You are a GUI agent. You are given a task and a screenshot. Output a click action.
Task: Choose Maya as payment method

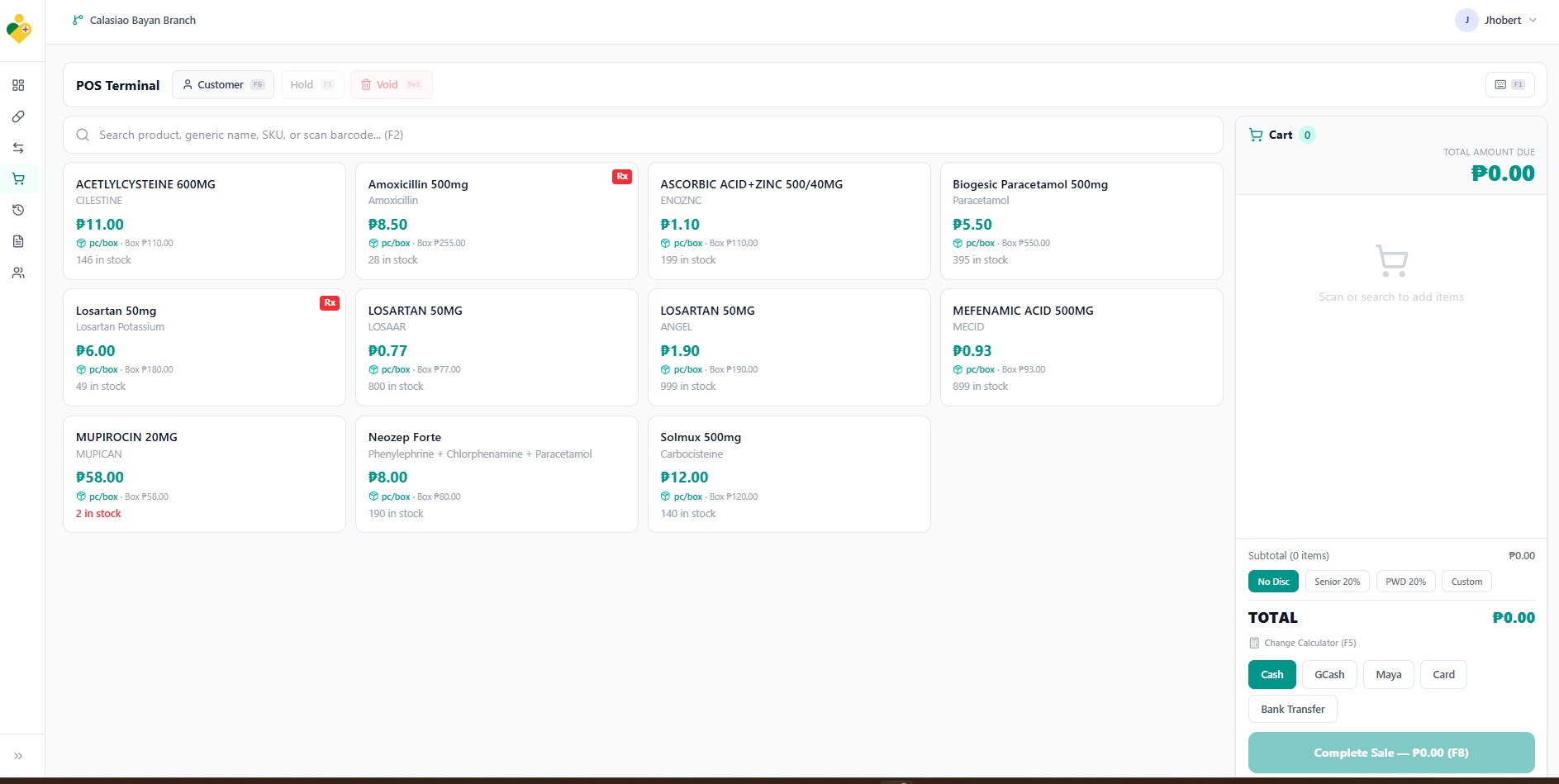tap(1388, 674)
